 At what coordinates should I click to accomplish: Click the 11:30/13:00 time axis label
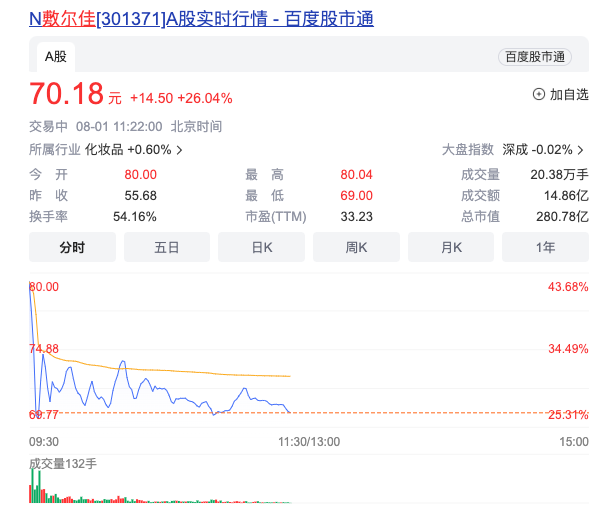(x=308, y=441)
